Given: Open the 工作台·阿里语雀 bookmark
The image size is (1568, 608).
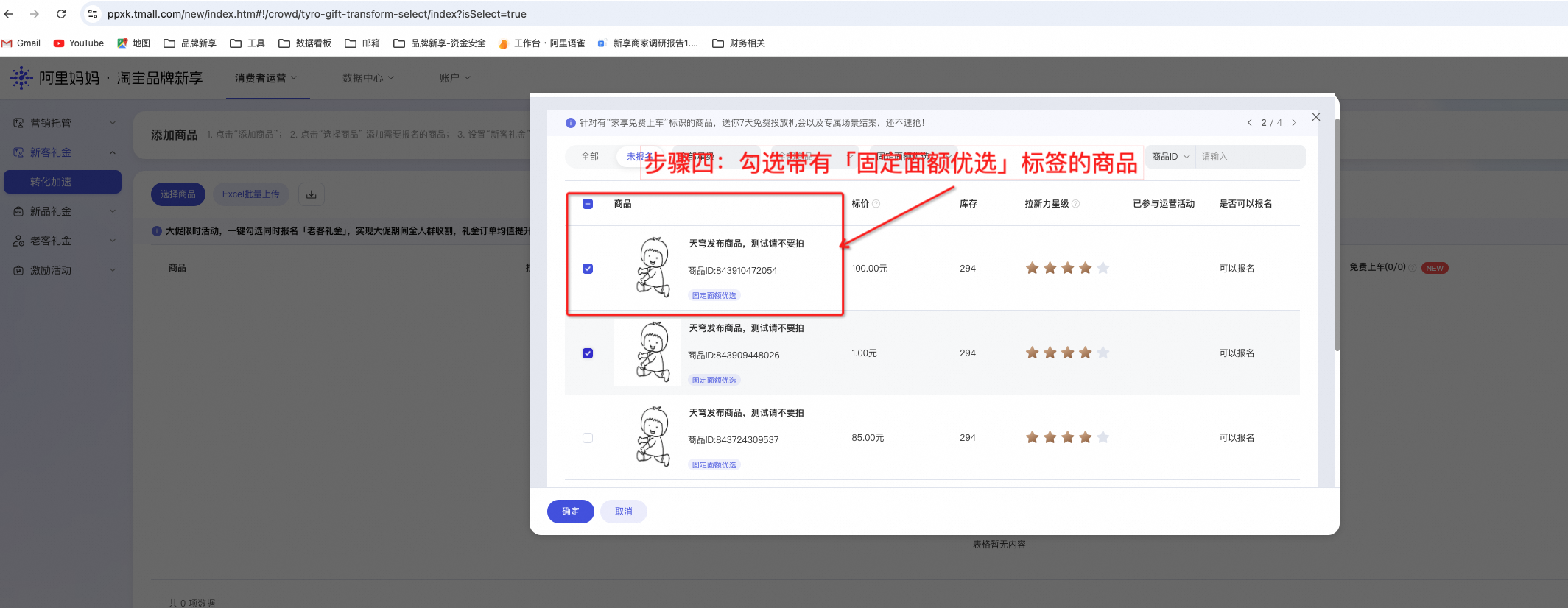Looking at the screenshot, I should click(x=541, y=43).
